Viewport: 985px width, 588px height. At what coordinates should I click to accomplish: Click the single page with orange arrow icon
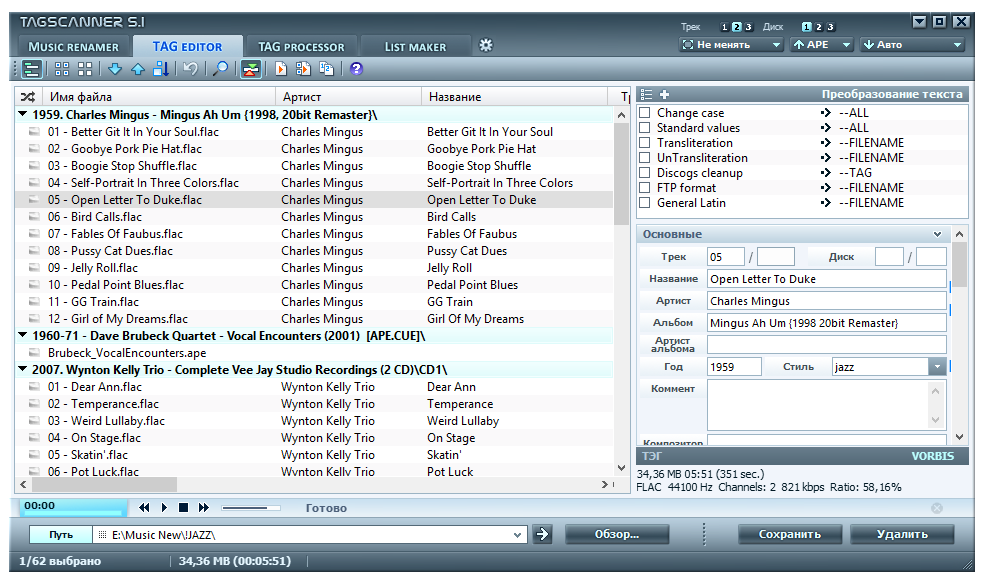coord(281,69)
